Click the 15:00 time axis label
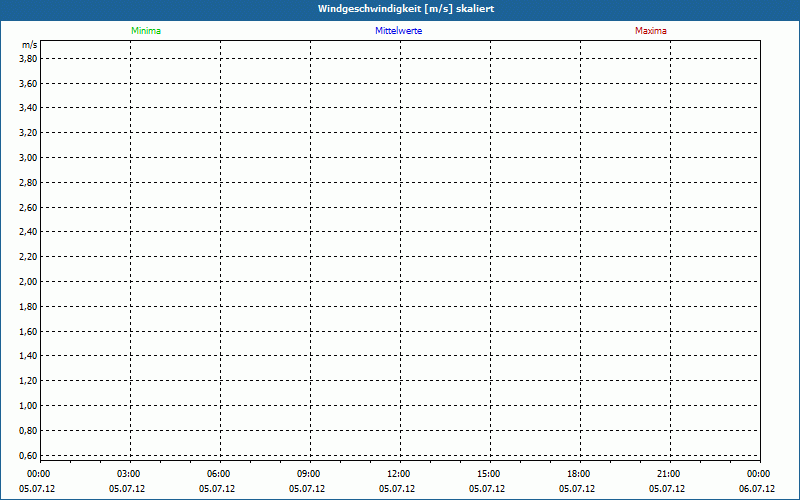800x500 pixels. coord(488,474)
